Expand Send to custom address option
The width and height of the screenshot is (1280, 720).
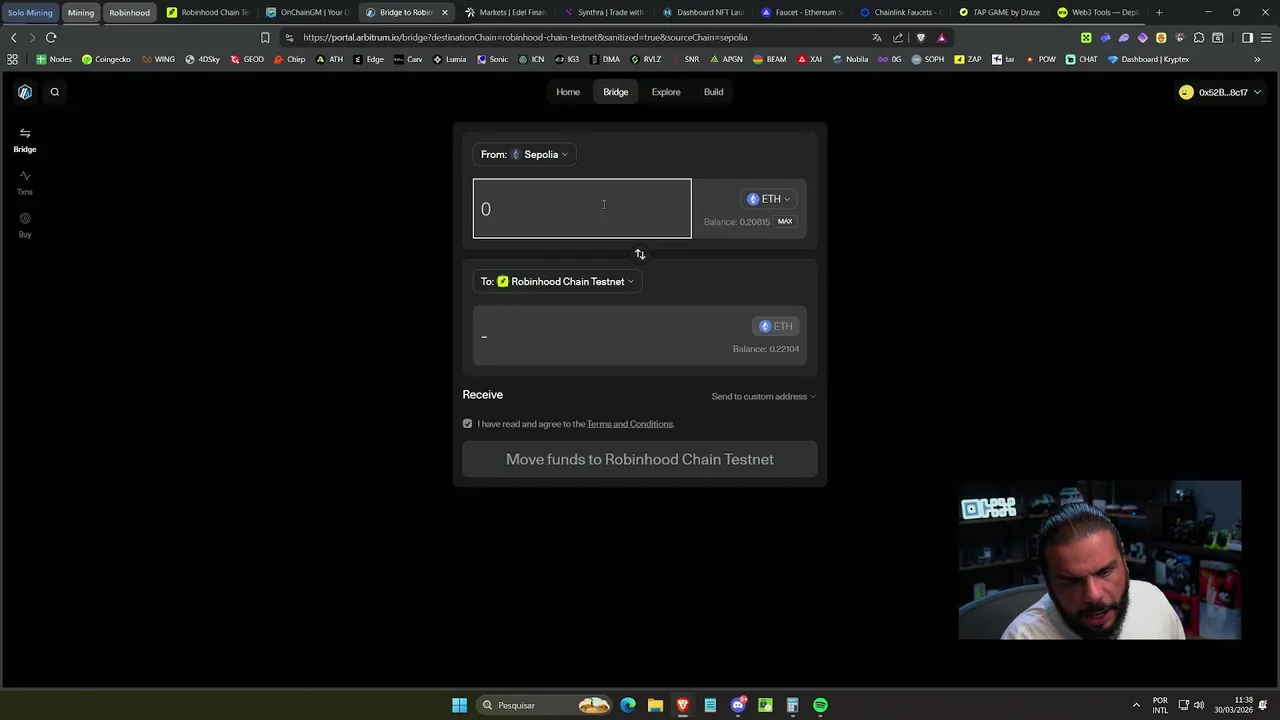point(763,396)
